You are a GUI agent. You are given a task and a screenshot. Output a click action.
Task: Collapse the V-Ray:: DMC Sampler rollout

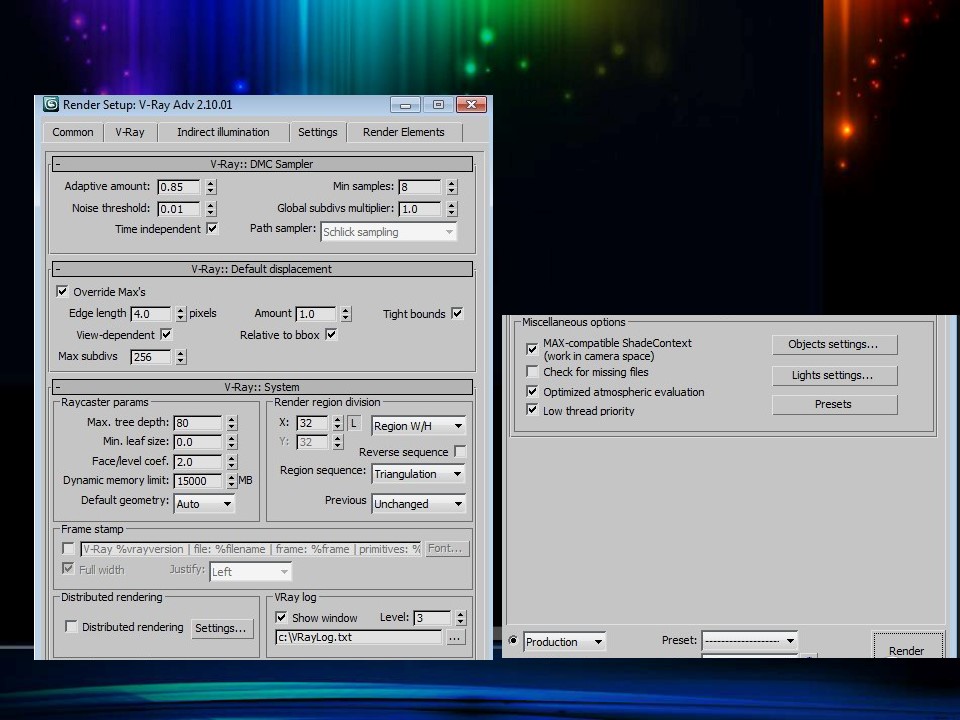pyautogui.click(x=262, y=164)
